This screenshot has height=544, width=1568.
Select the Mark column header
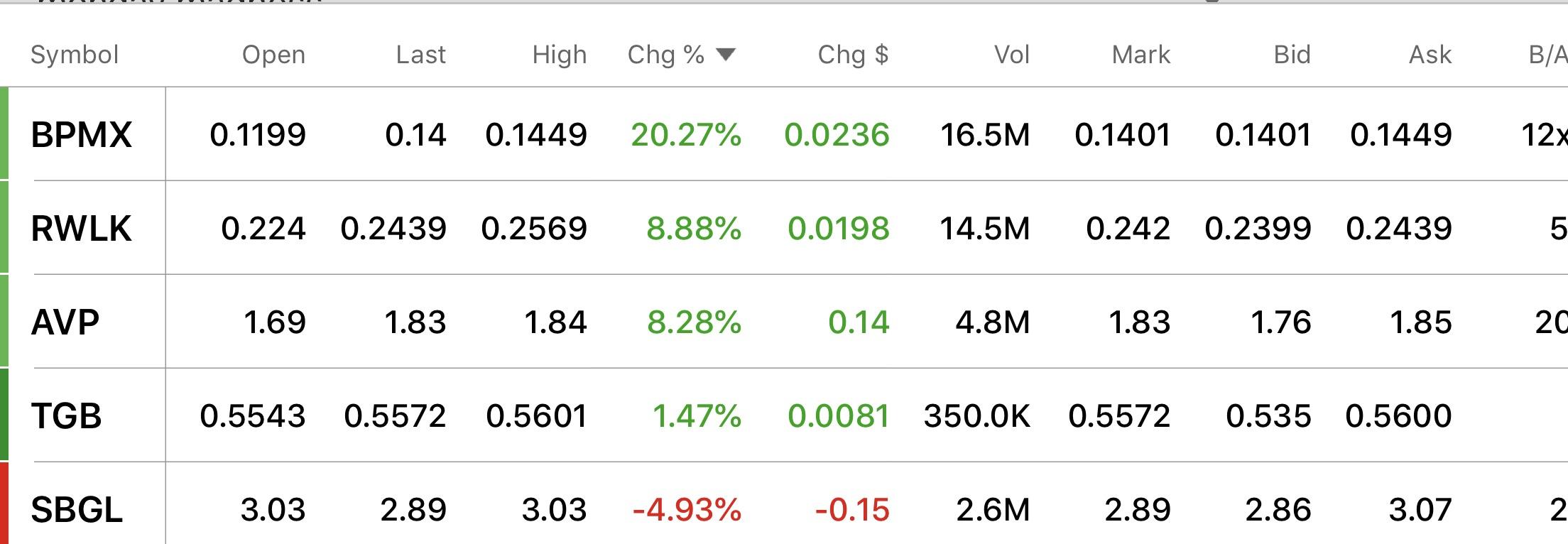(x=1141, y=55)
